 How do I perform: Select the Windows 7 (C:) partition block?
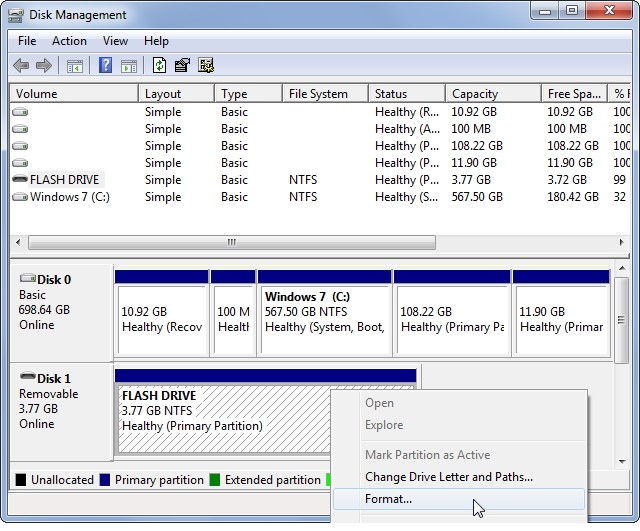click(x=324, y=313)
